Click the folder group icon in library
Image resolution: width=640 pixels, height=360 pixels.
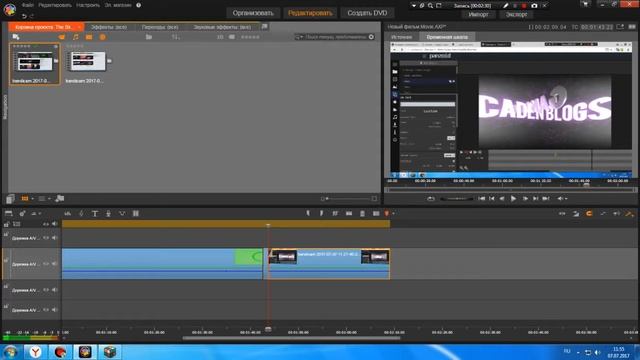149,37
